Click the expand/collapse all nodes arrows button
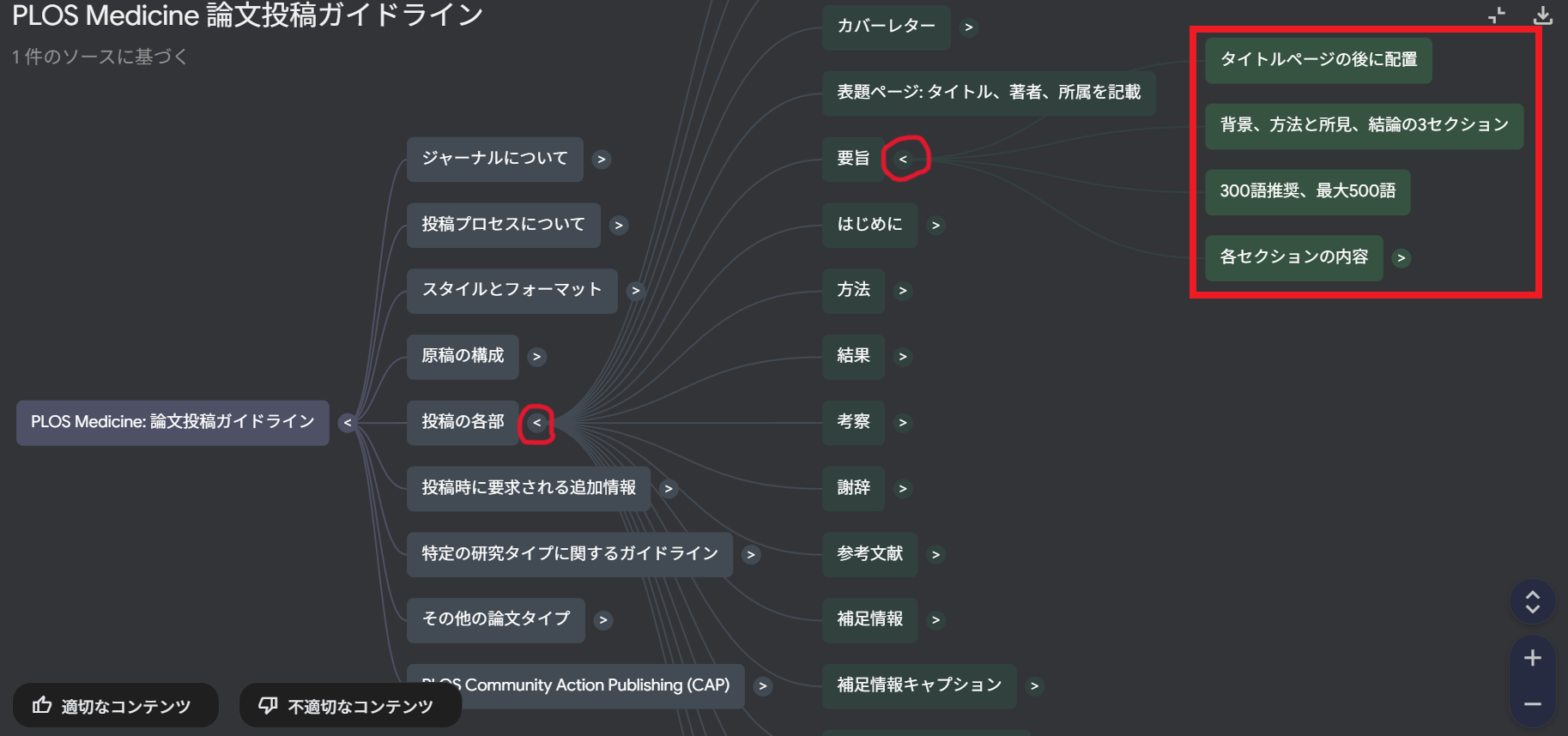1568x736 pixels. 1533,602
